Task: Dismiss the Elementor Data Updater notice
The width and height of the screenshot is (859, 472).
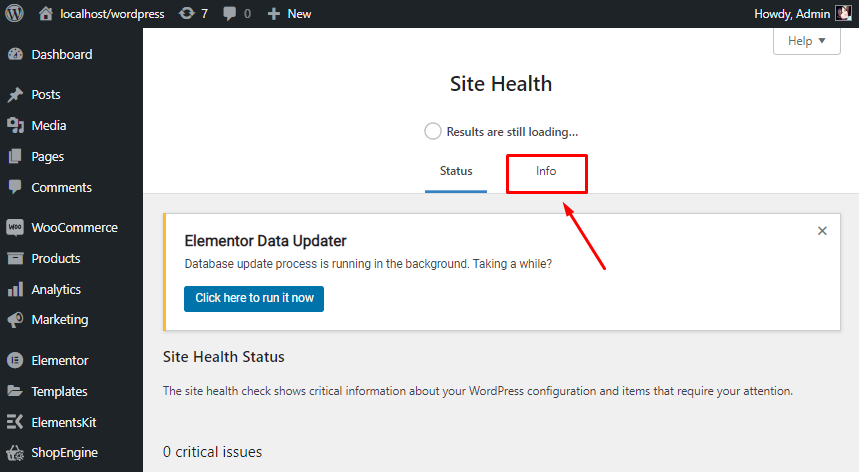Action: point(822,231)
